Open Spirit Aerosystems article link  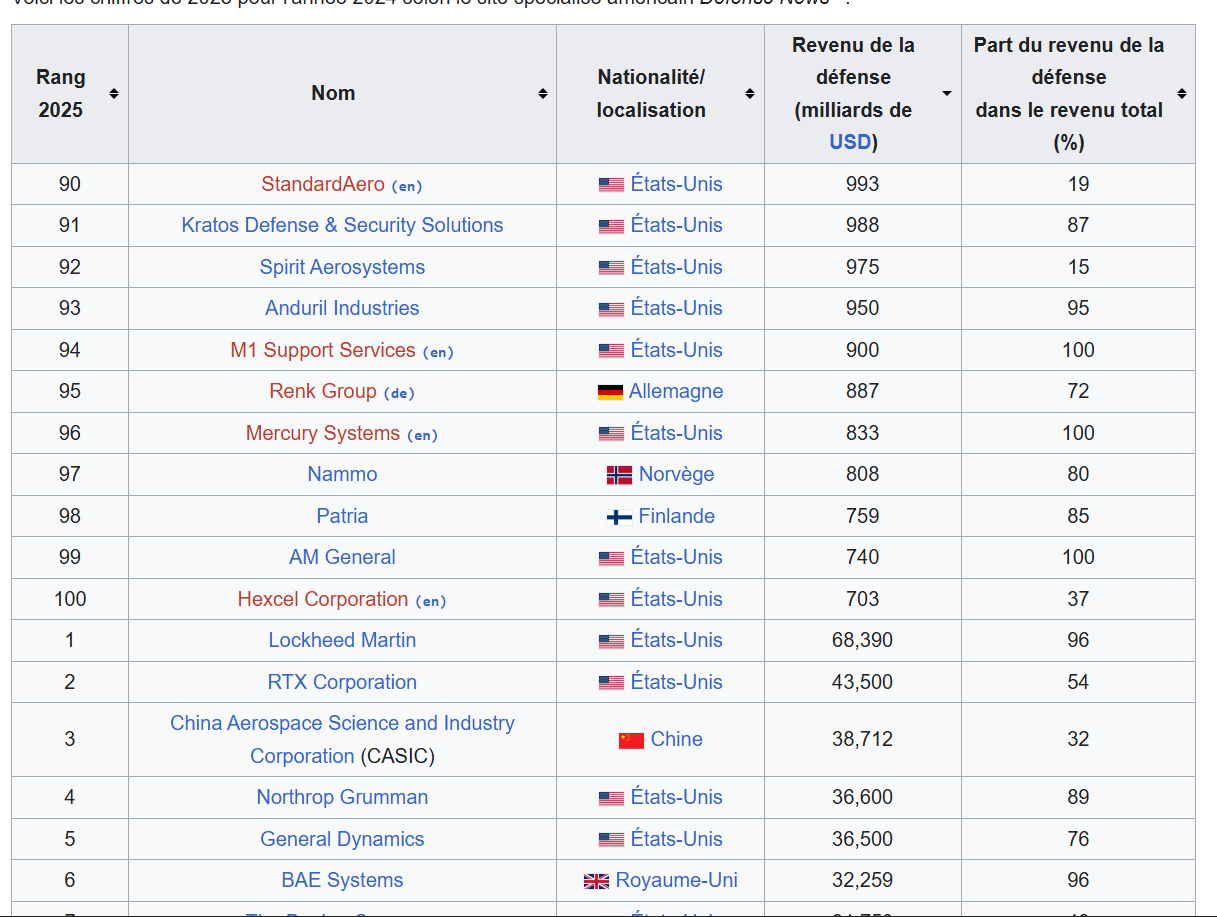pyautogui.click(x=342, y=267)
